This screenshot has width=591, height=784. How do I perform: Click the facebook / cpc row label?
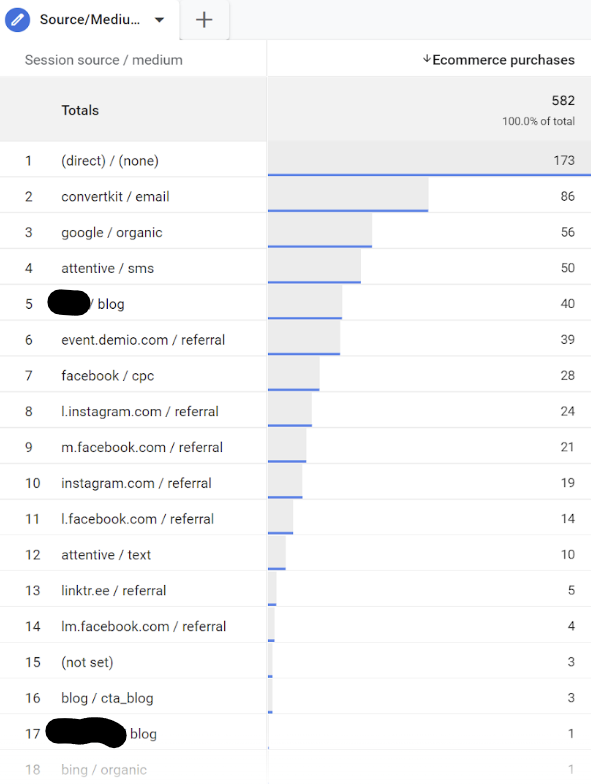[x=108, y=376]
